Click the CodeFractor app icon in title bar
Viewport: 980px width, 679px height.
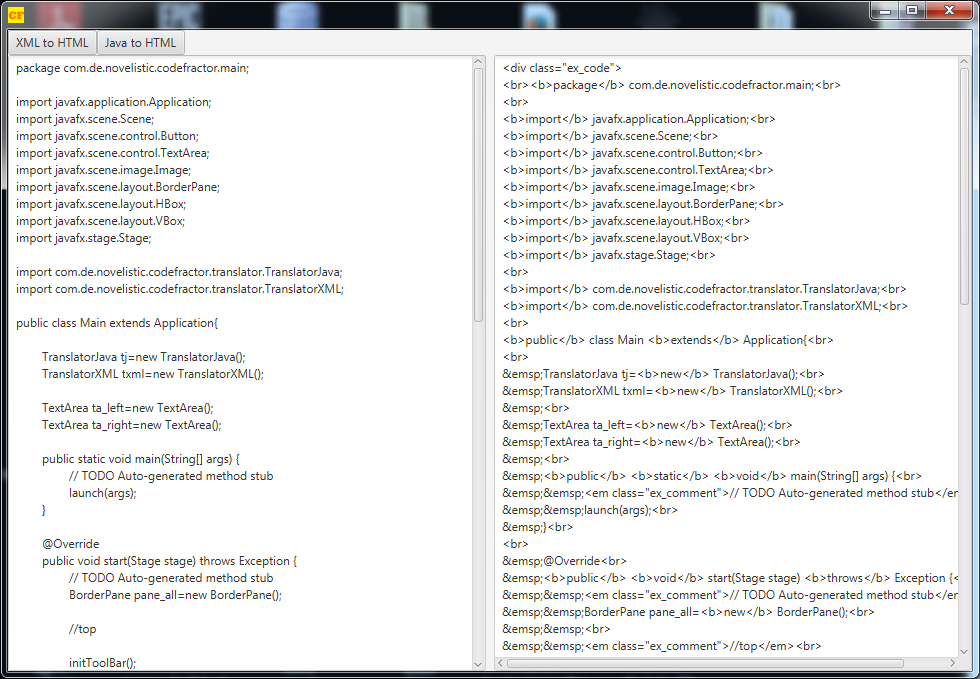point(16,14)
